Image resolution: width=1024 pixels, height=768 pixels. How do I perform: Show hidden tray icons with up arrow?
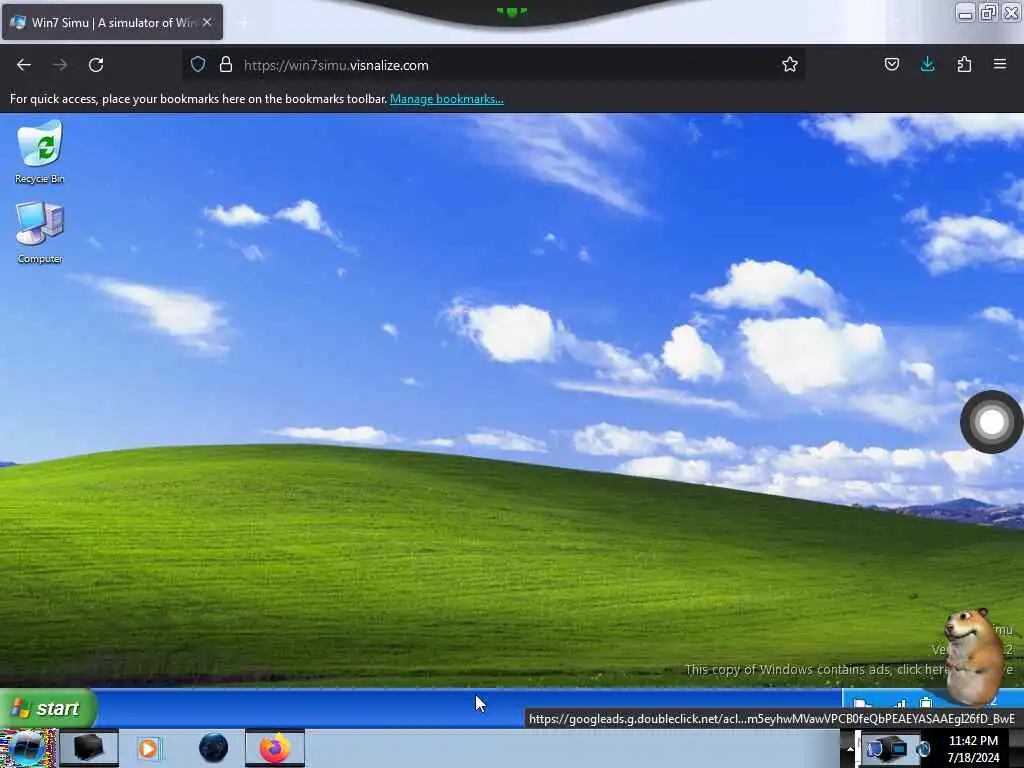coord(850,748)
